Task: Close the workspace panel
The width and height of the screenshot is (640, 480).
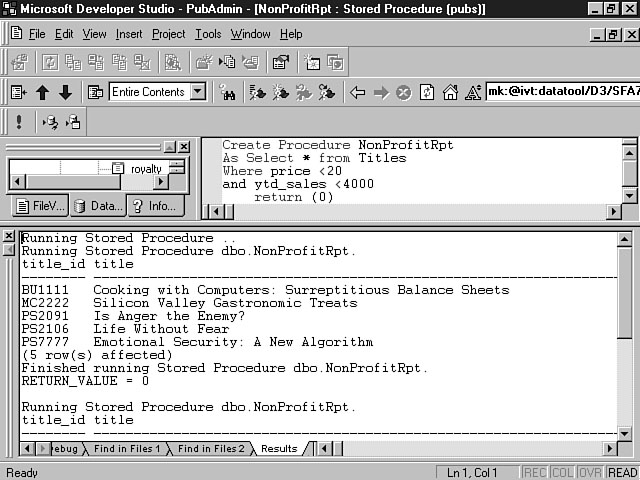Action: point(184,146)
